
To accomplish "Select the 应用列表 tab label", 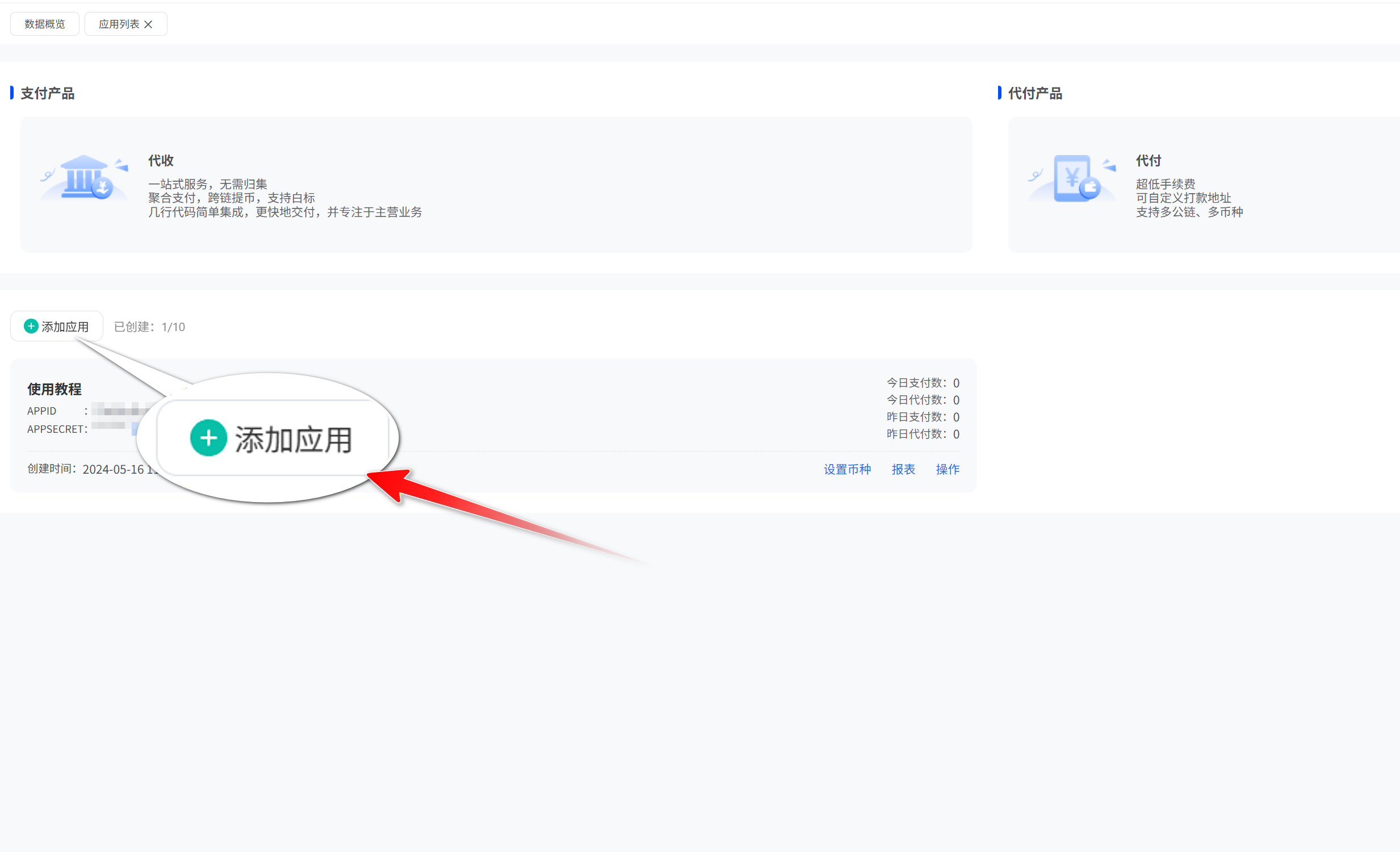I will pos(119,24).
